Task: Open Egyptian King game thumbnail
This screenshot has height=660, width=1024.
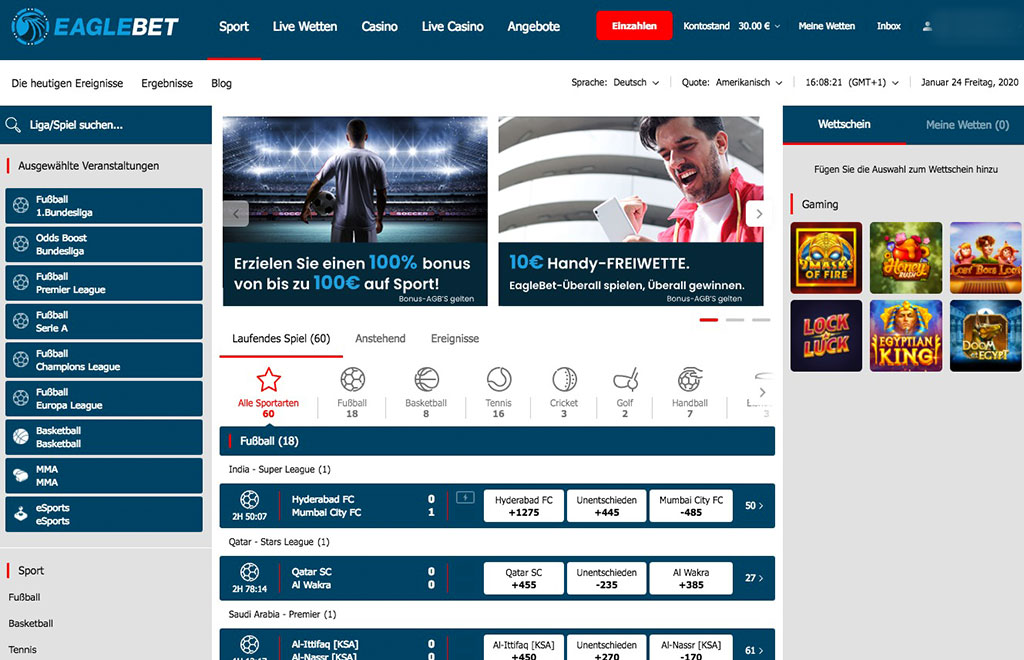Action: coord(906,336)
